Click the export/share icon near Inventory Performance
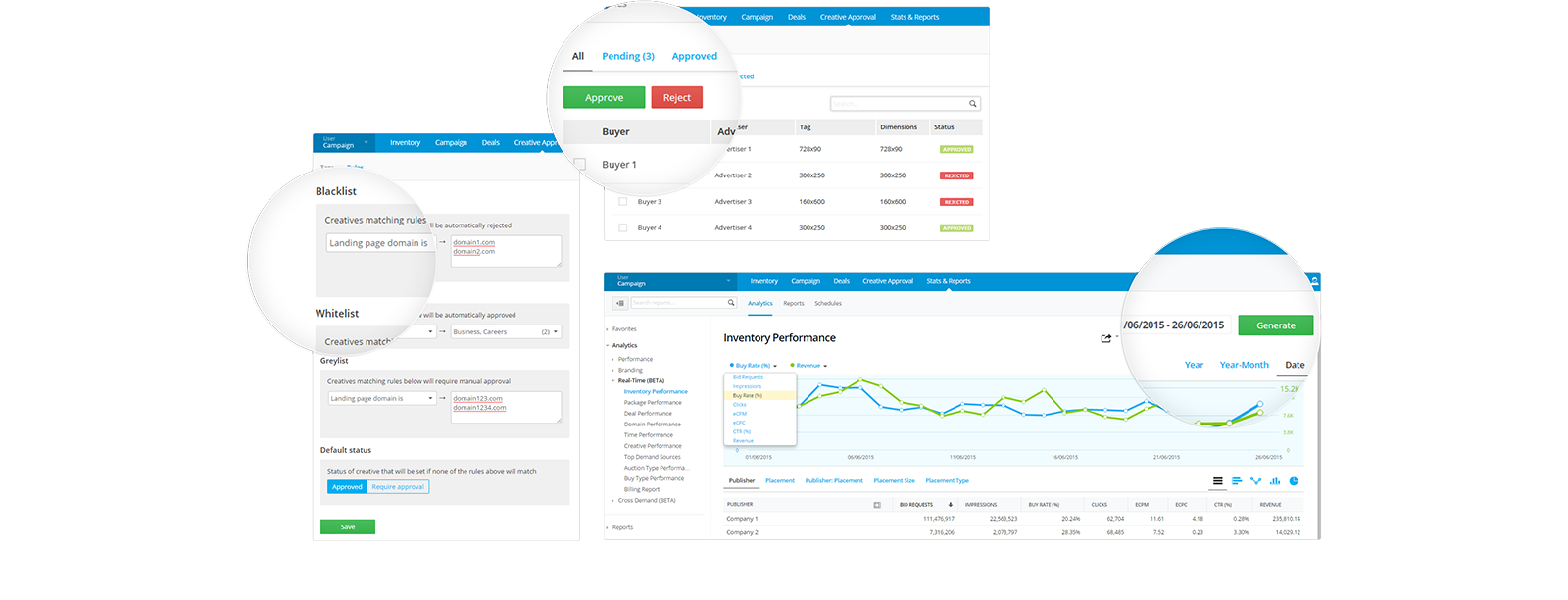 click(x=1106, y=338)
